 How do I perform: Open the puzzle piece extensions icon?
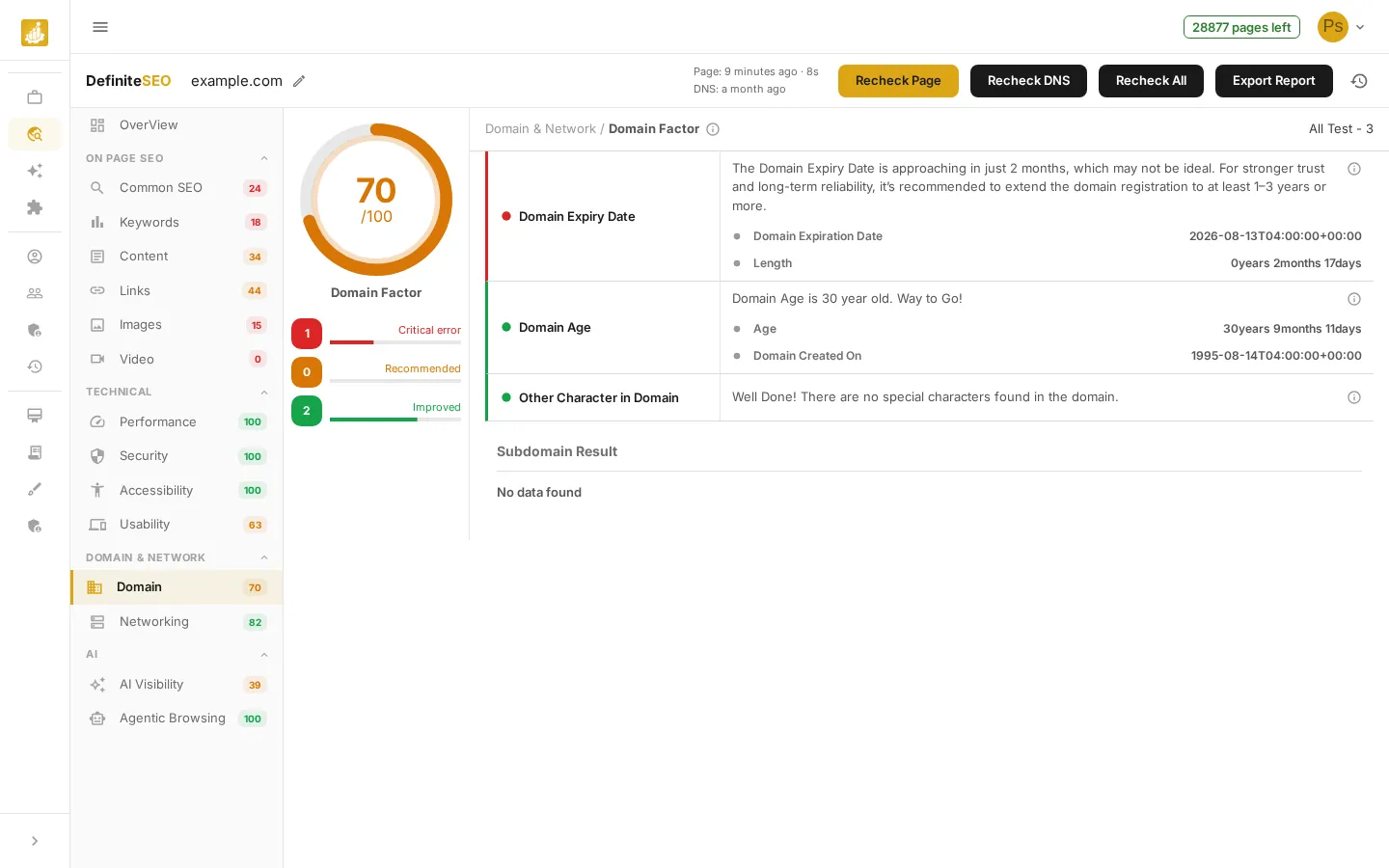coord(35,207)
